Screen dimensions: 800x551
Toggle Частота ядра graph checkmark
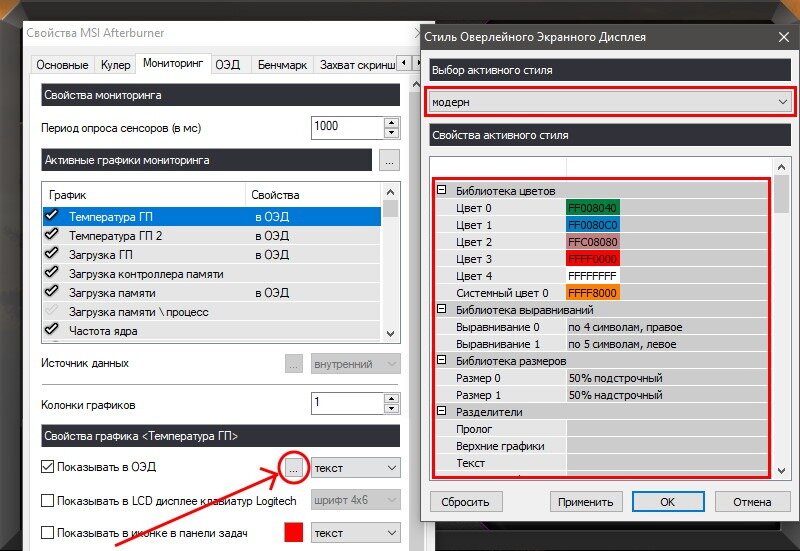(52, 330)
